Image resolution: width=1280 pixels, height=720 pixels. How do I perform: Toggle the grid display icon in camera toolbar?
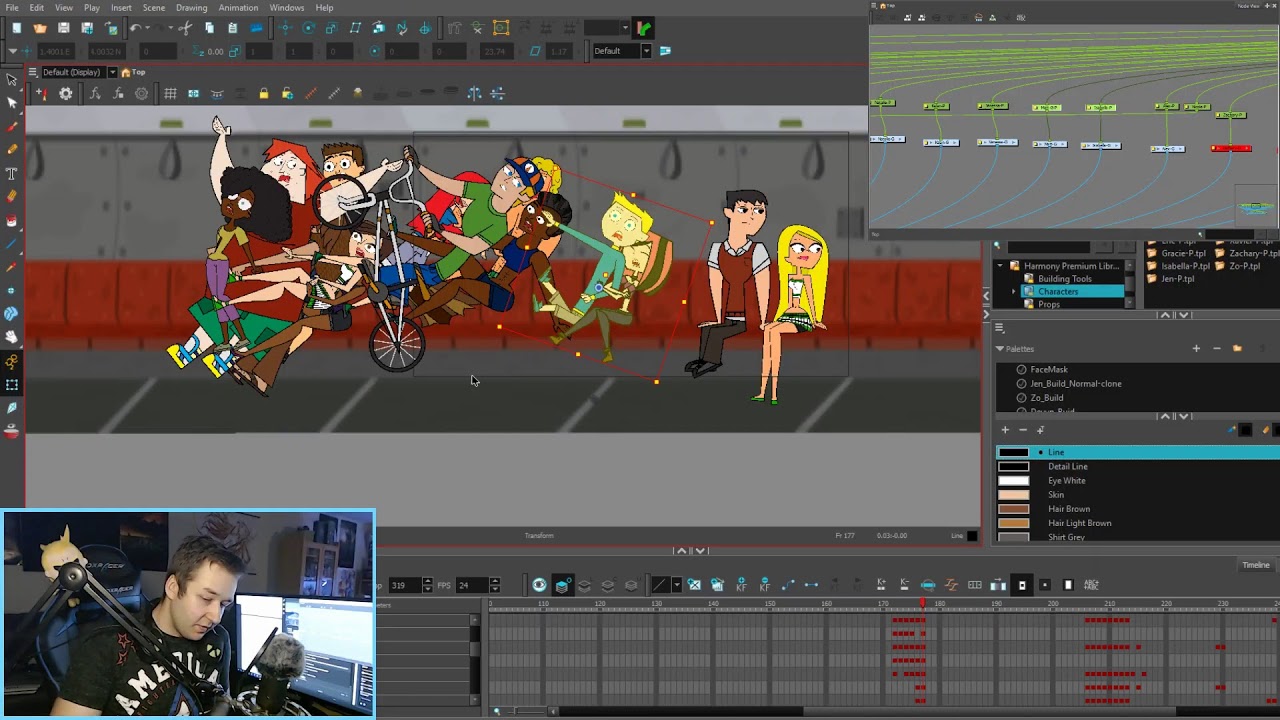(x=170, y=94)
